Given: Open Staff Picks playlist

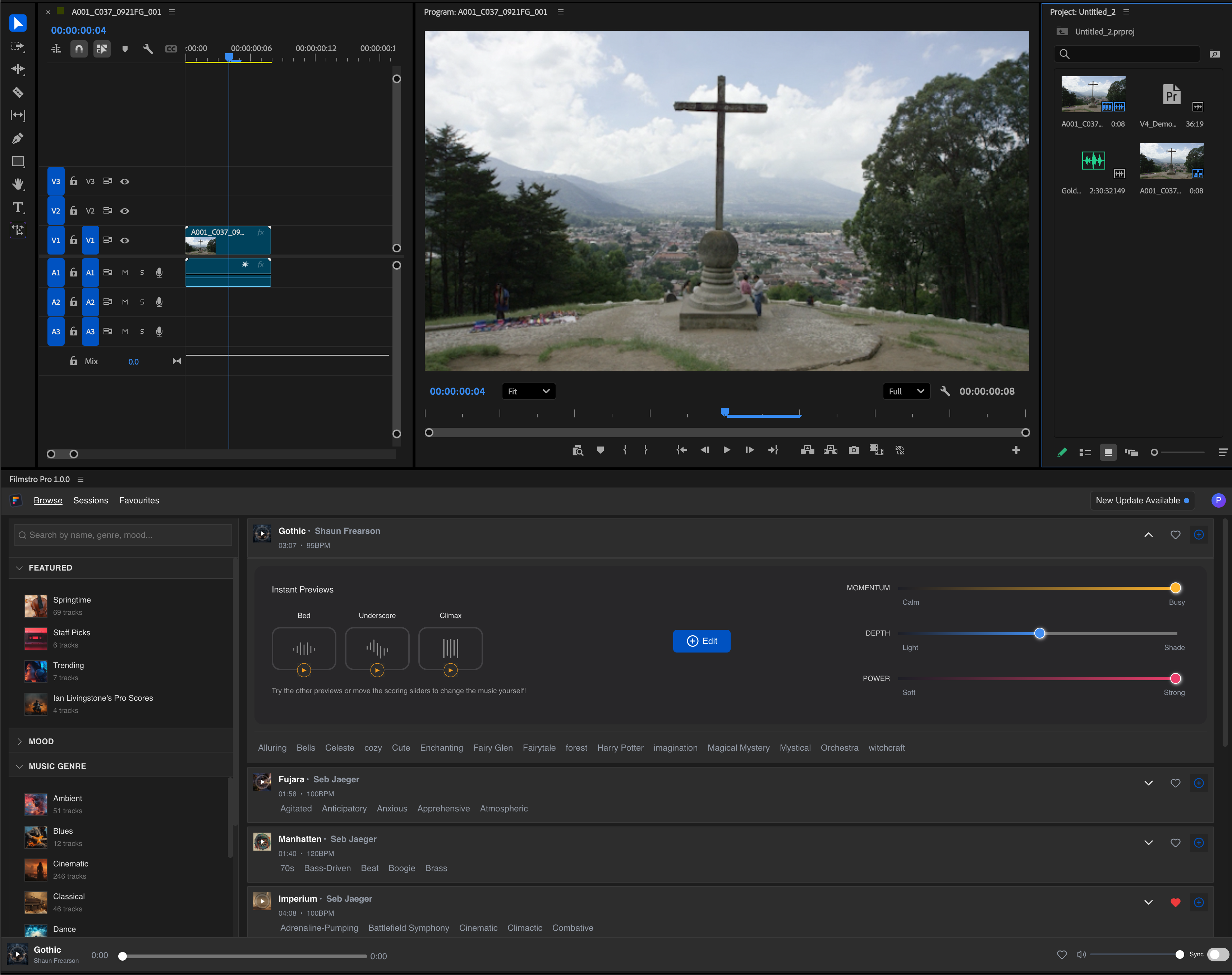Looking at the screenshot, I should pos(71,639).
